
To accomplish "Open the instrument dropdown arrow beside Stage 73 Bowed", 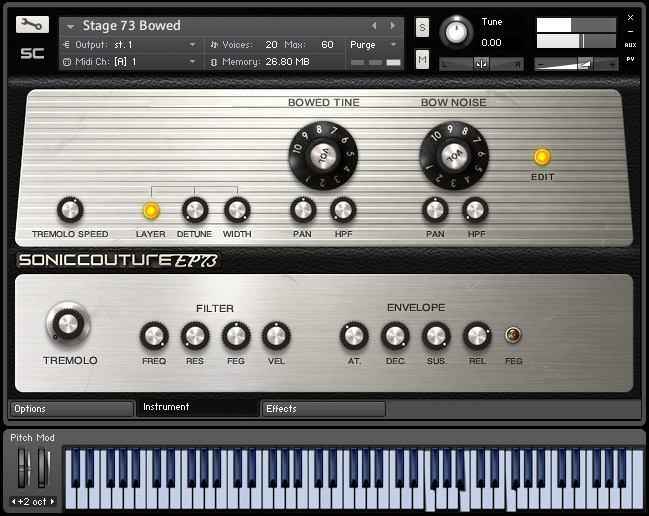I will coord(70,27).
